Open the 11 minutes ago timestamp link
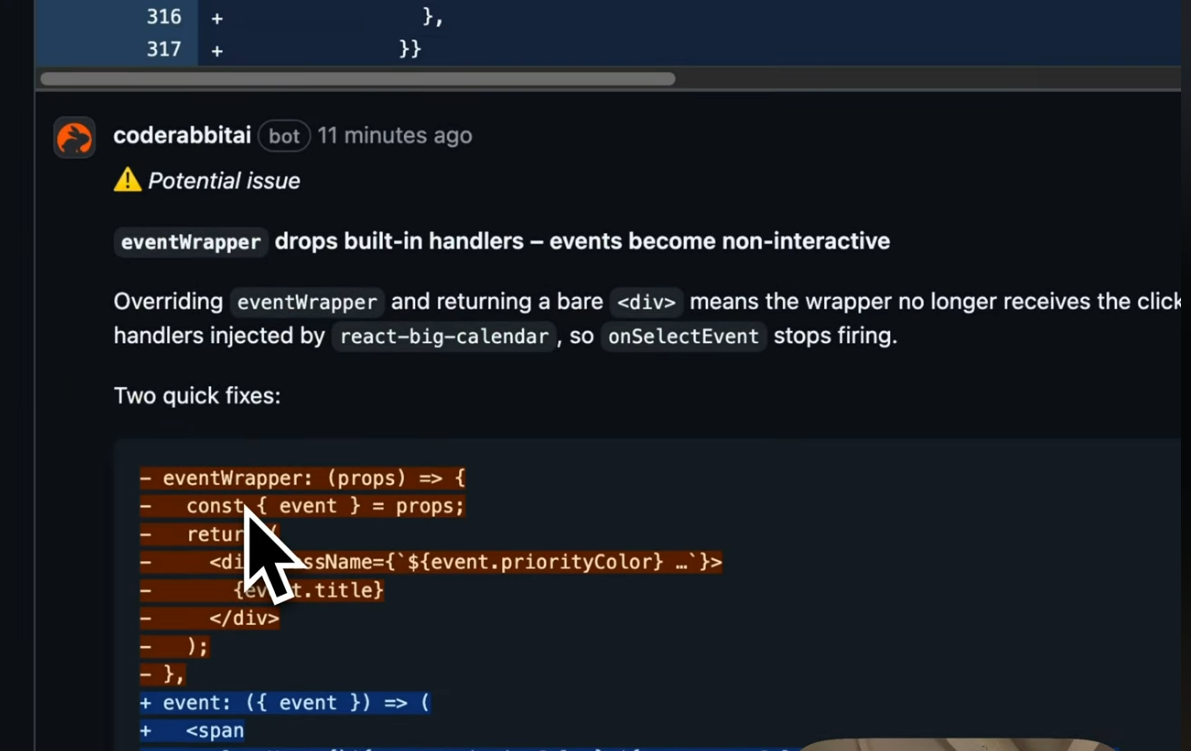Viewport: 1191px width, 751px height. point(395,135)
